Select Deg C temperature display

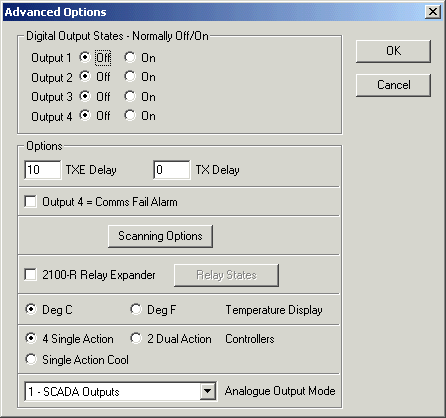[31, 309]
